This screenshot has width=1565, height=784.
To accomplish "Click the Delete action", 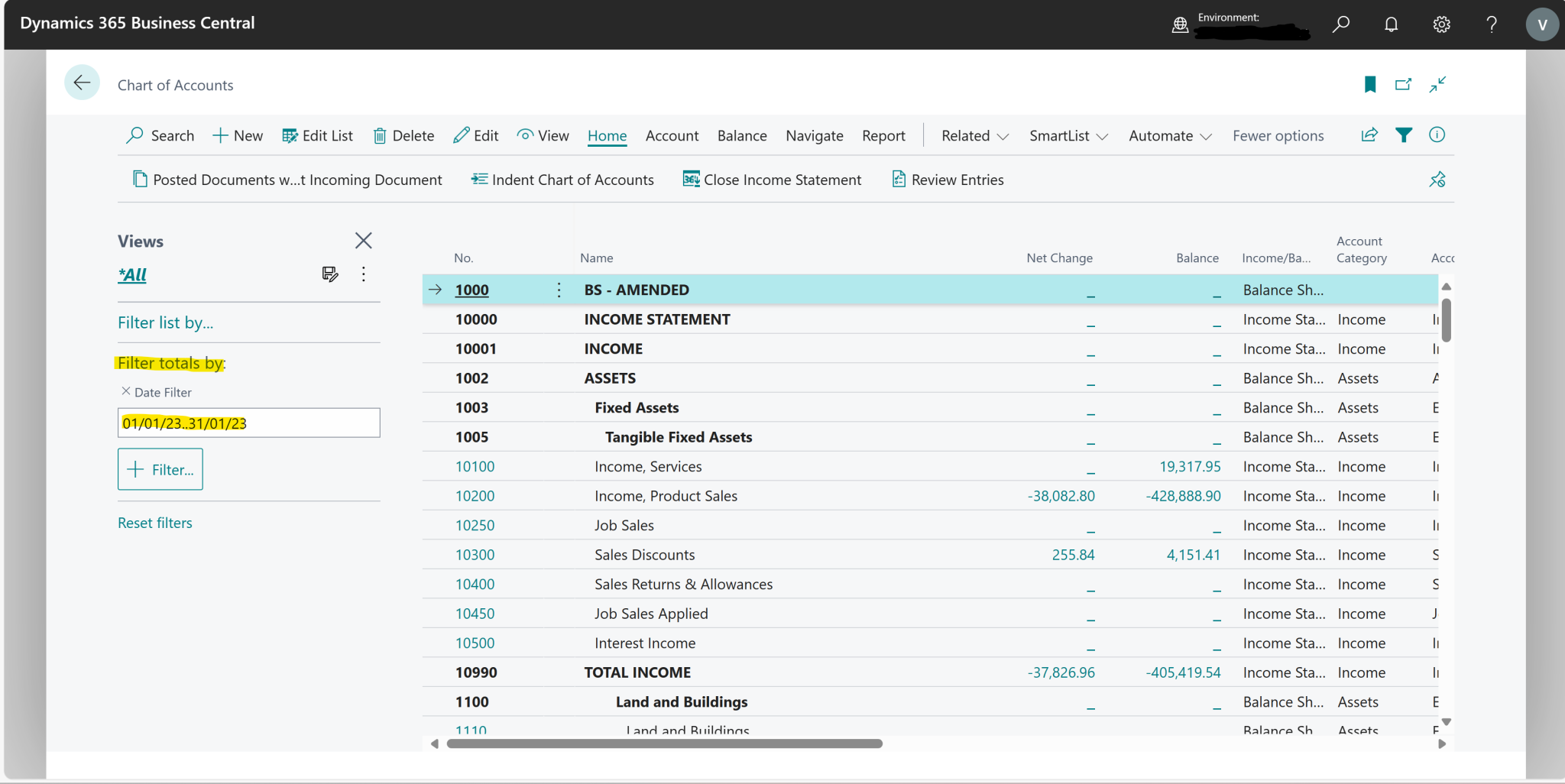I will point(403,136).
